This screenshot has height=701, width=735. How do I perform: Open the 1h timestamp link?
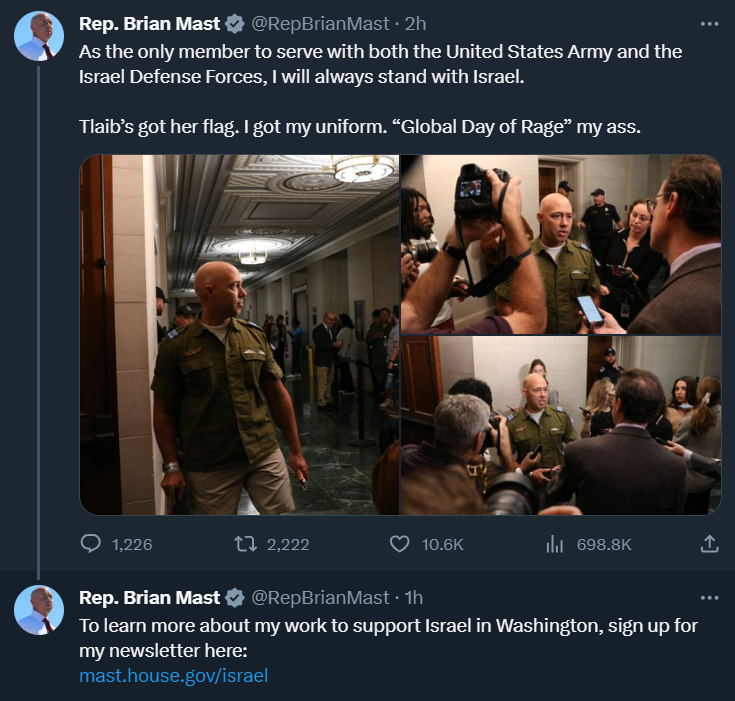(413, 598)
